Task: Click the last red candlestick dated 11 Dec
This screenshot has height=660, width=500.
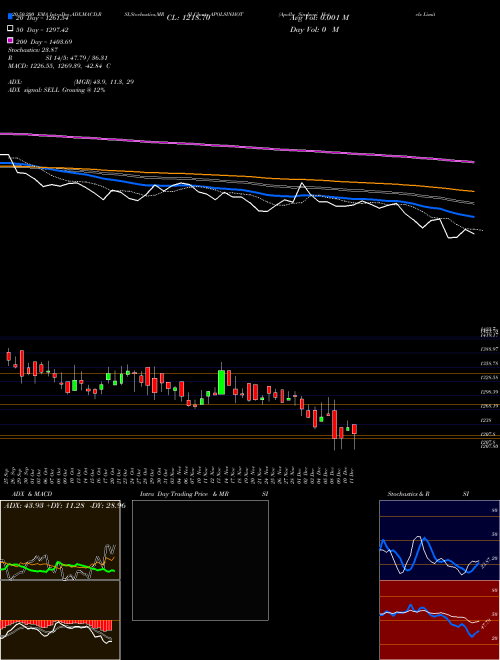Action: 354,429
